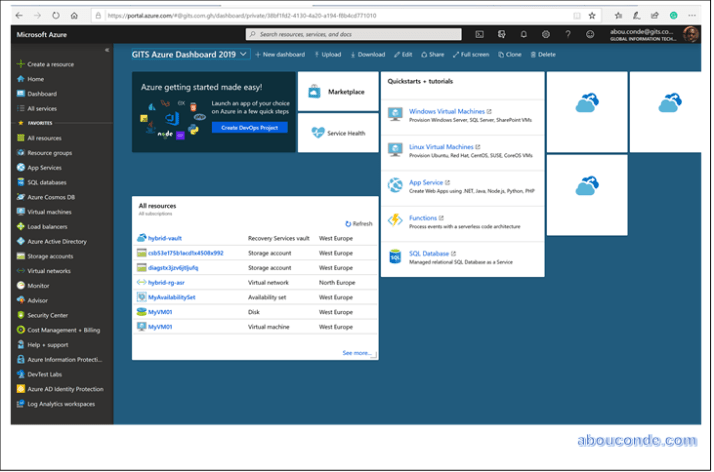Expand the GITS Azure Dashboard 2019 dropdown
714x472 pixels.
[x=244, y=54]
